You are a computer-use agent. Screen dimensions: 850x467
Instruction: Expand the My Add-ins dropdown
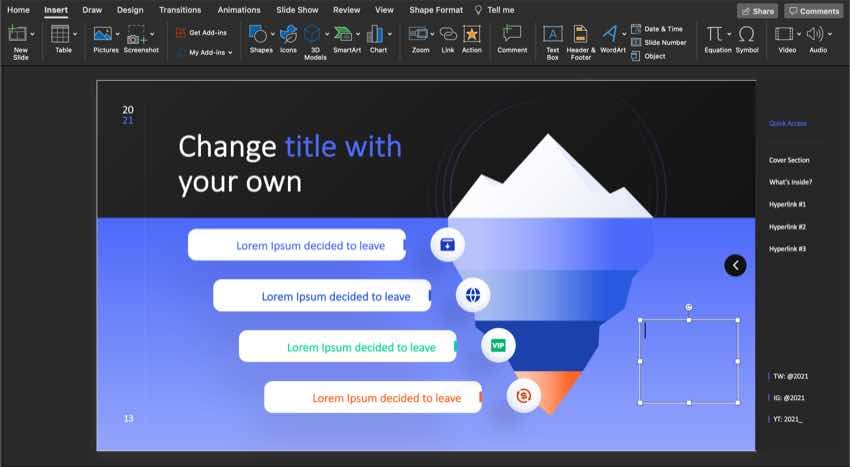point(230,52)
